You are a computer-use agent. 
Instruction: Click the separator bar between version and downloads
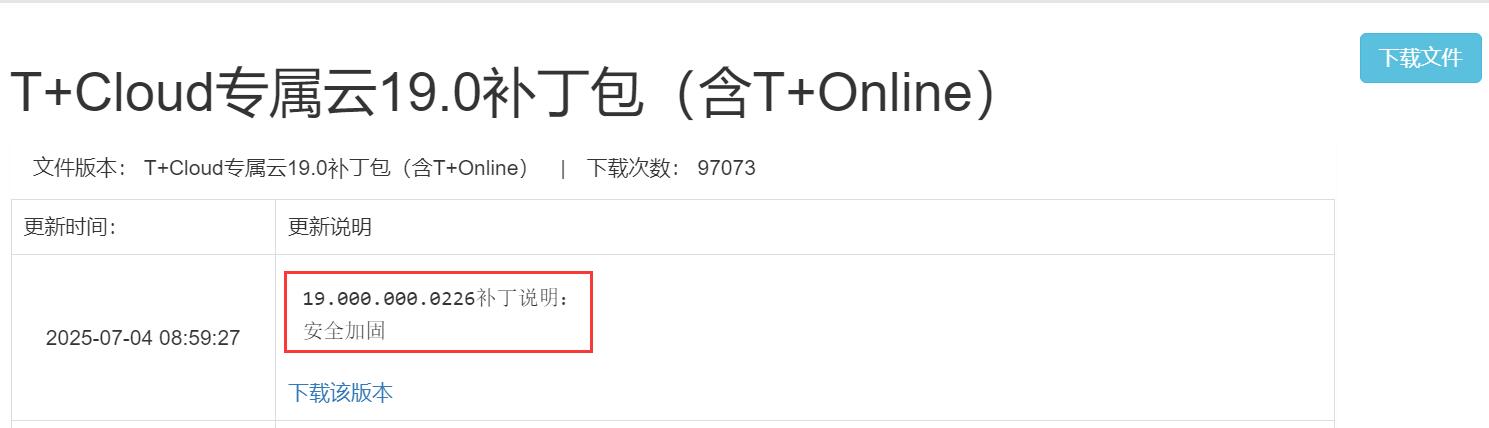[563, 168]
